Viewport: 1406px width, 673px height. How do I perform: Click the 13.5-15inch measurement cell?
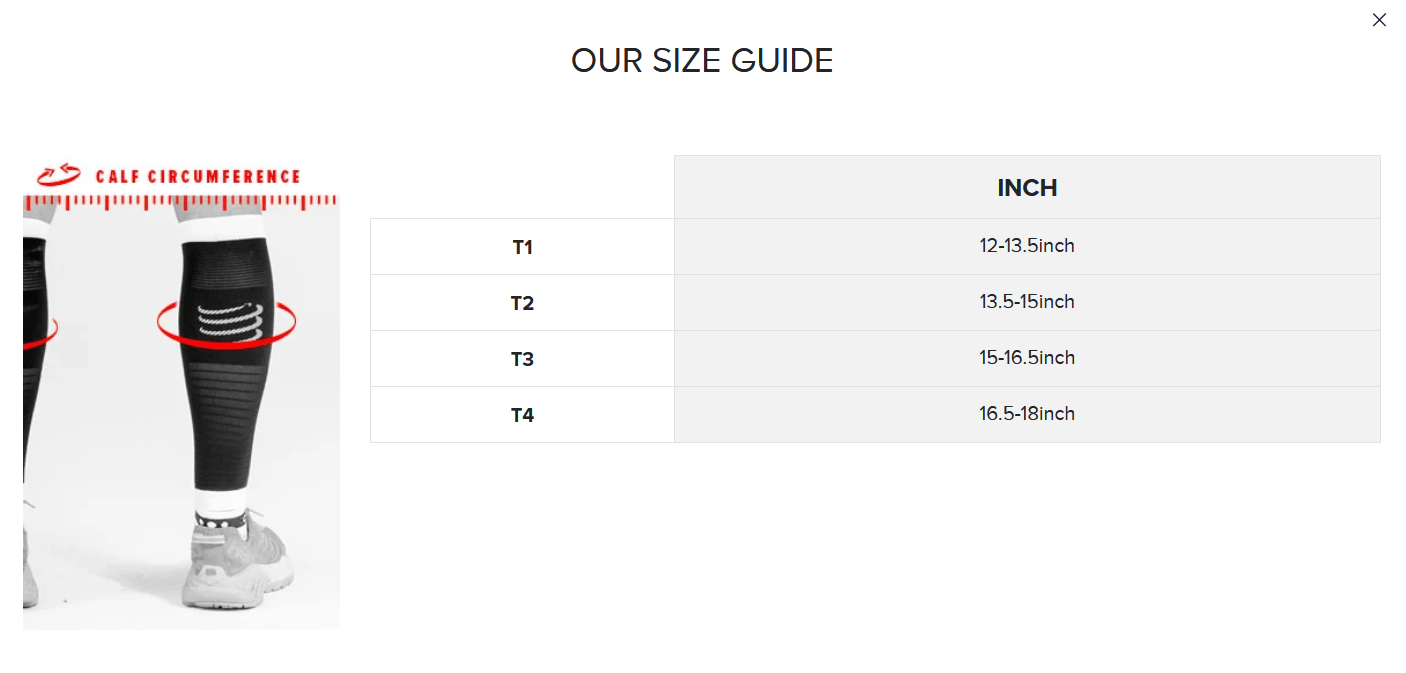click(1027, 302)
